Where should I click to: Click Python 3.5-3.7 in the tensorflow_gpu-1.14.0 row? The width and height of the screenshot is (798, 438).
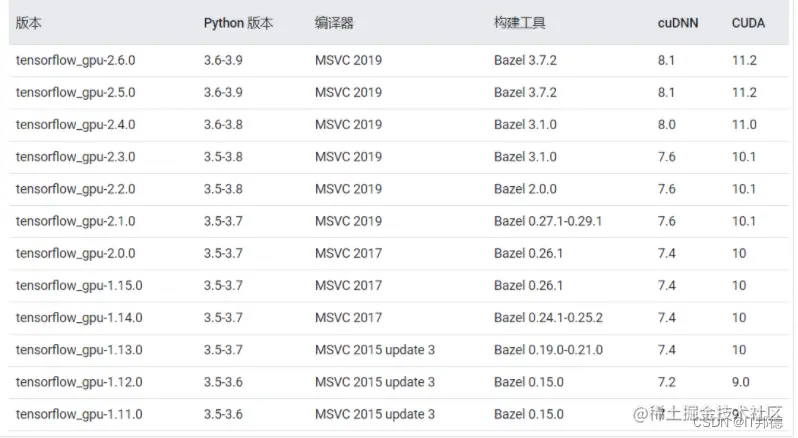223,318
